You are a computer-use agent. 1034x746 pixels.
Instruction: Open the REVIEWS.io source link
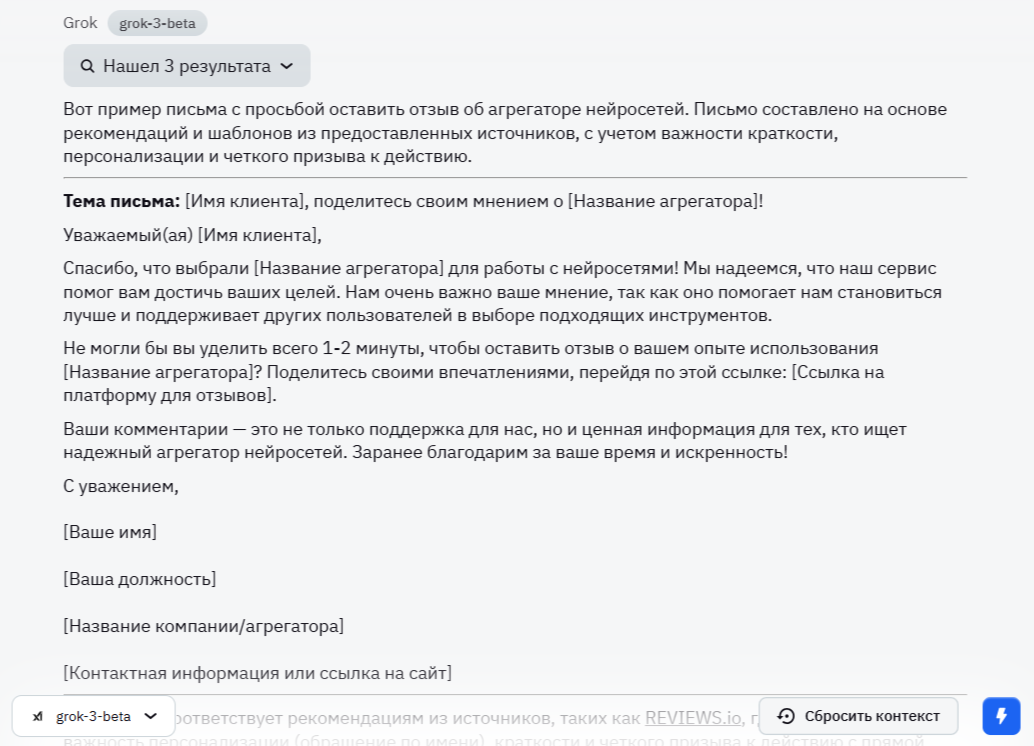click(x=692, y=718)
